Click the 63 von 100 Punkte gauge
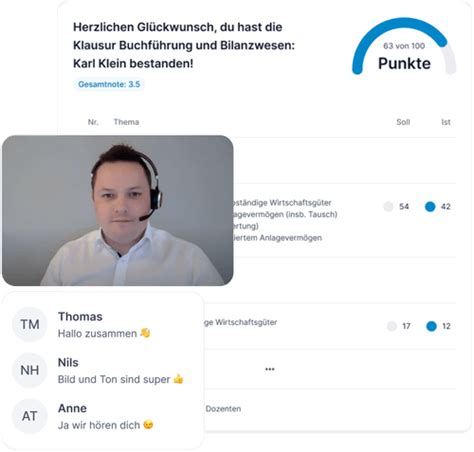474x452 pixels. tap(404, 47)
